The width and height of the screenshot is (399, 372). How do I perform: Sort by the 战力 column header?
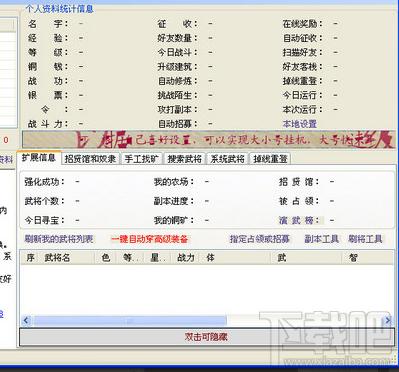(x=185, y=258)
